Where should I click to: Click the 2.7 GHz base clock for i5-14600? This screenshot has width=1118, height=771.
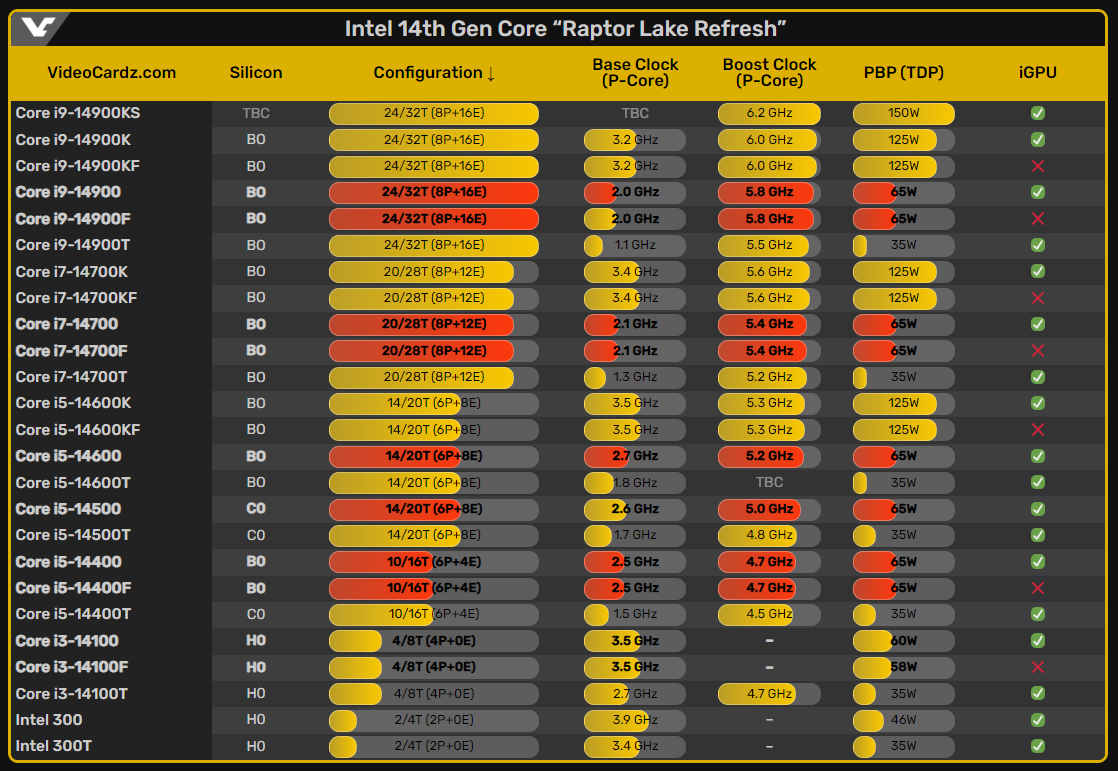pyautogui.click(x=635, y=456)
